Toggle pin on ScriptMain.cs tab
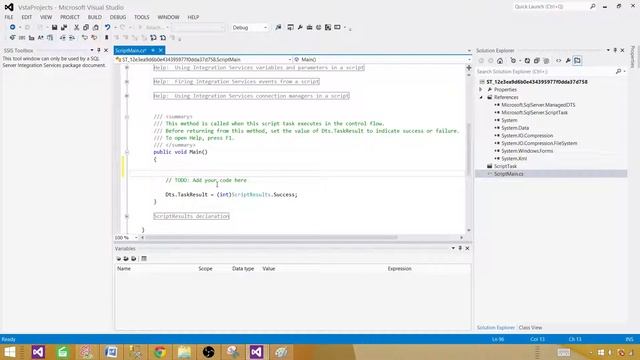The height and width of the screenshot is (360, 640). pyautogui.click(x=153, y=50)
